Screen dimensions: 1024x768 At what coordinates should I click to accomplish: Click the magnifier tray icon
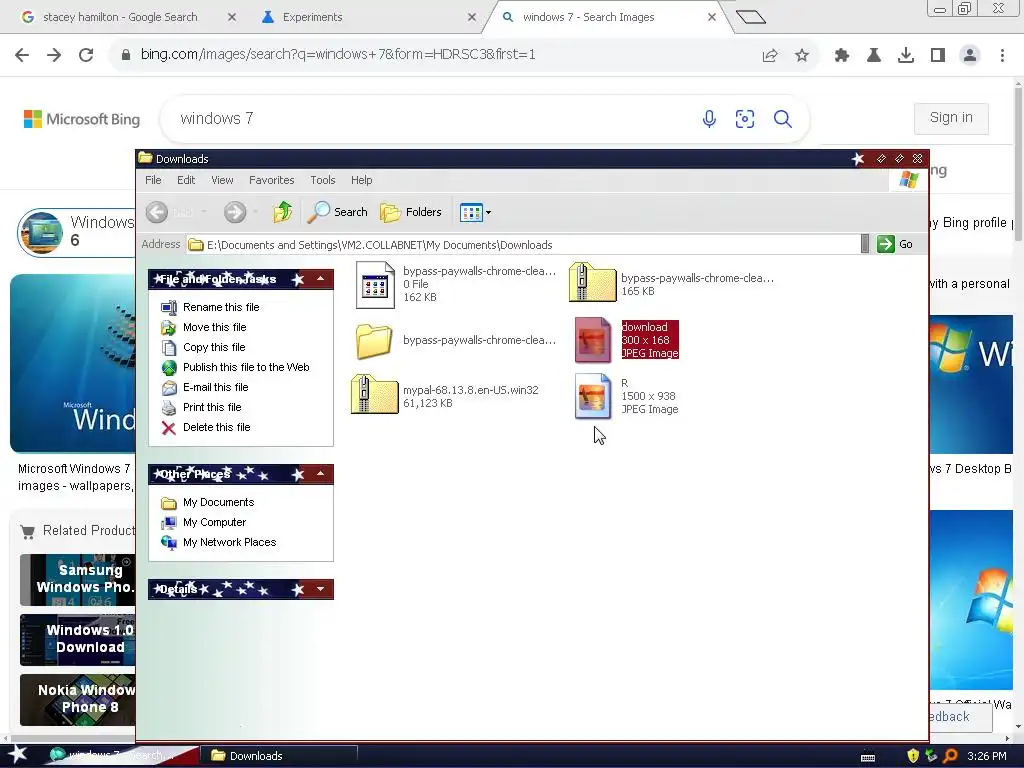pos(950,756)
